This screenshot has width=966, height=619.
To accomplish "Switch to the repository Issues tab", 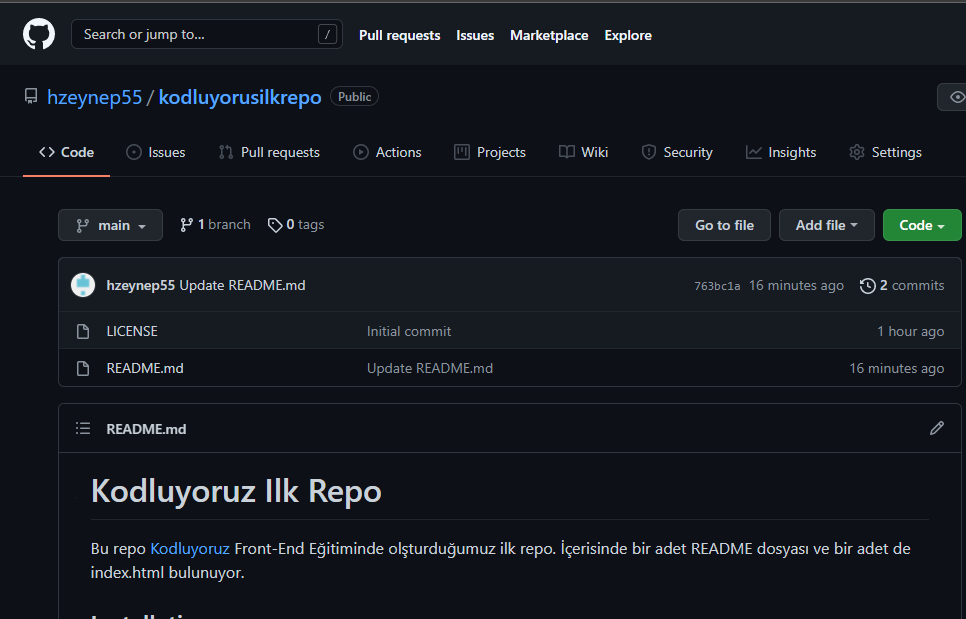I will click(156, 152).
